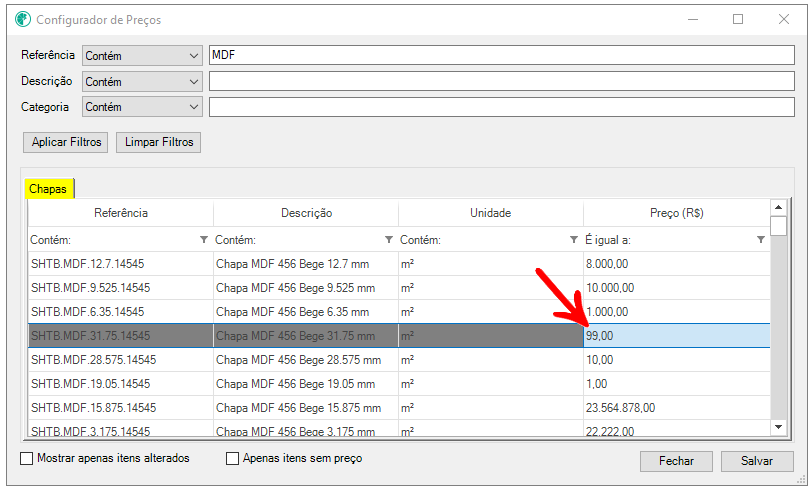Maximize the Configurador de Preços window

[x=738, y=19]
